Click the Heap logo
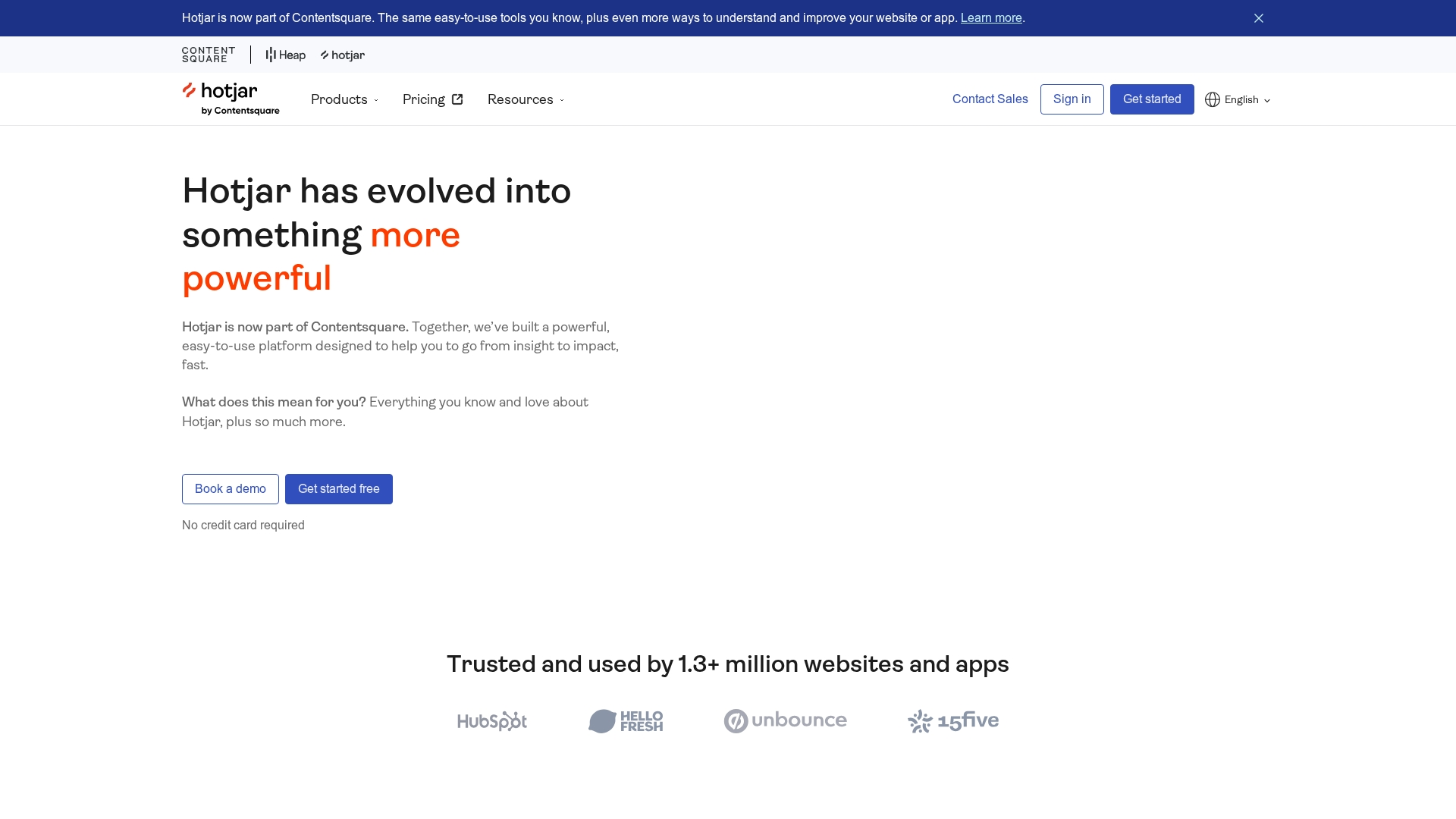 [x=285, y=55]
